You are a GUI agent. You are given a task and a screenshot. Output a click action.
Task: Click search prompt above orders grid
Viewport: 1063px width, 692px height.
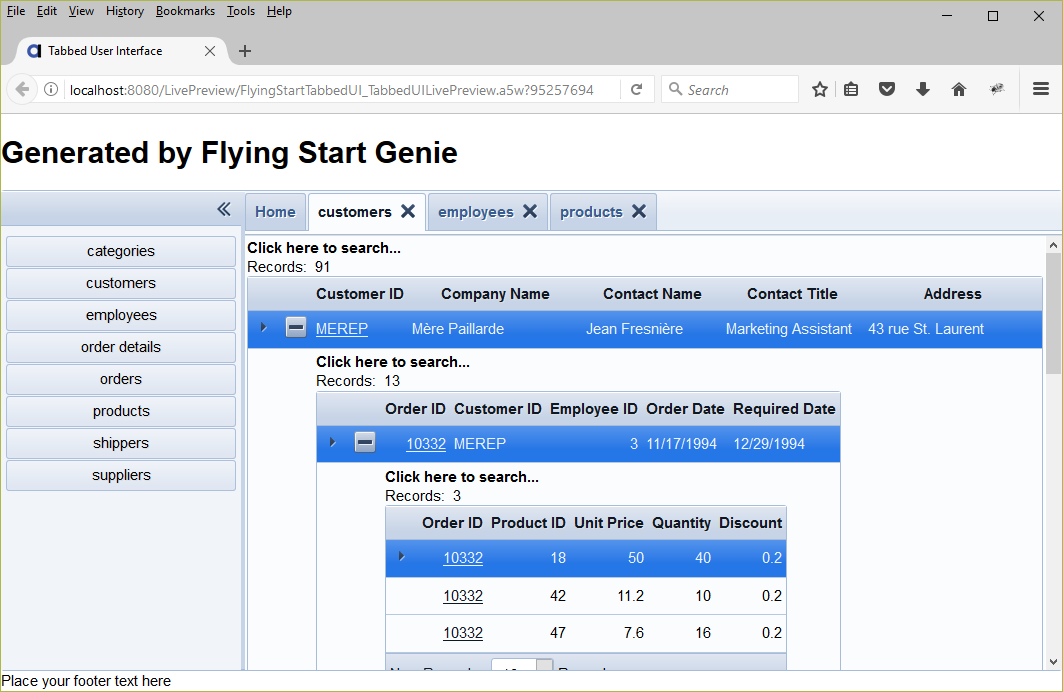393,362
